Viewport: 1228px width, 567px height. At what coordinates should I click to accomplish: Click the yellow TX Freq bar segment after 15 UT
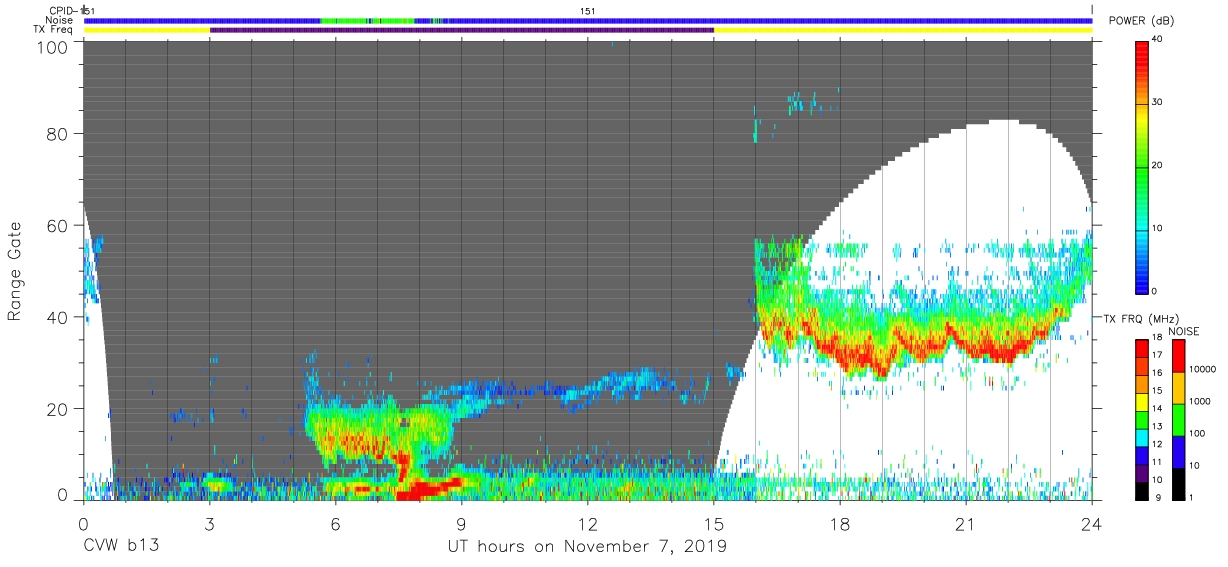click(x=903, y=30)
